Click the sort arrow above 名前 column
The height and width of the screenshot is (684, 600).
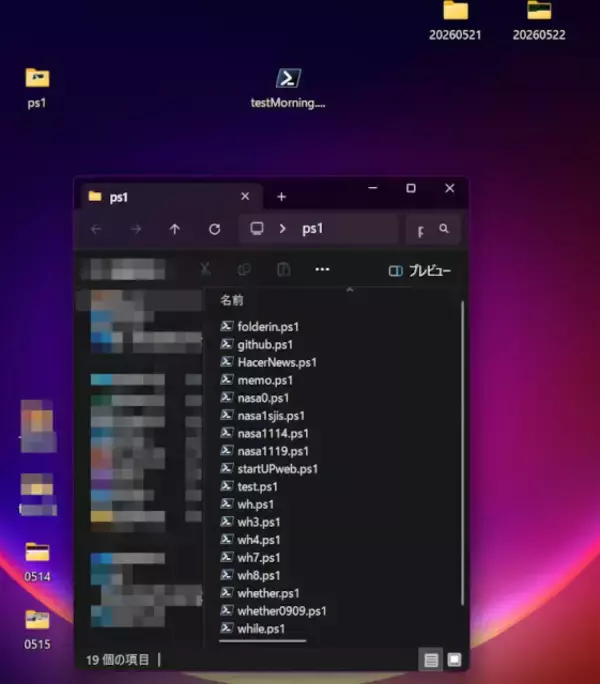coord(350,289)
